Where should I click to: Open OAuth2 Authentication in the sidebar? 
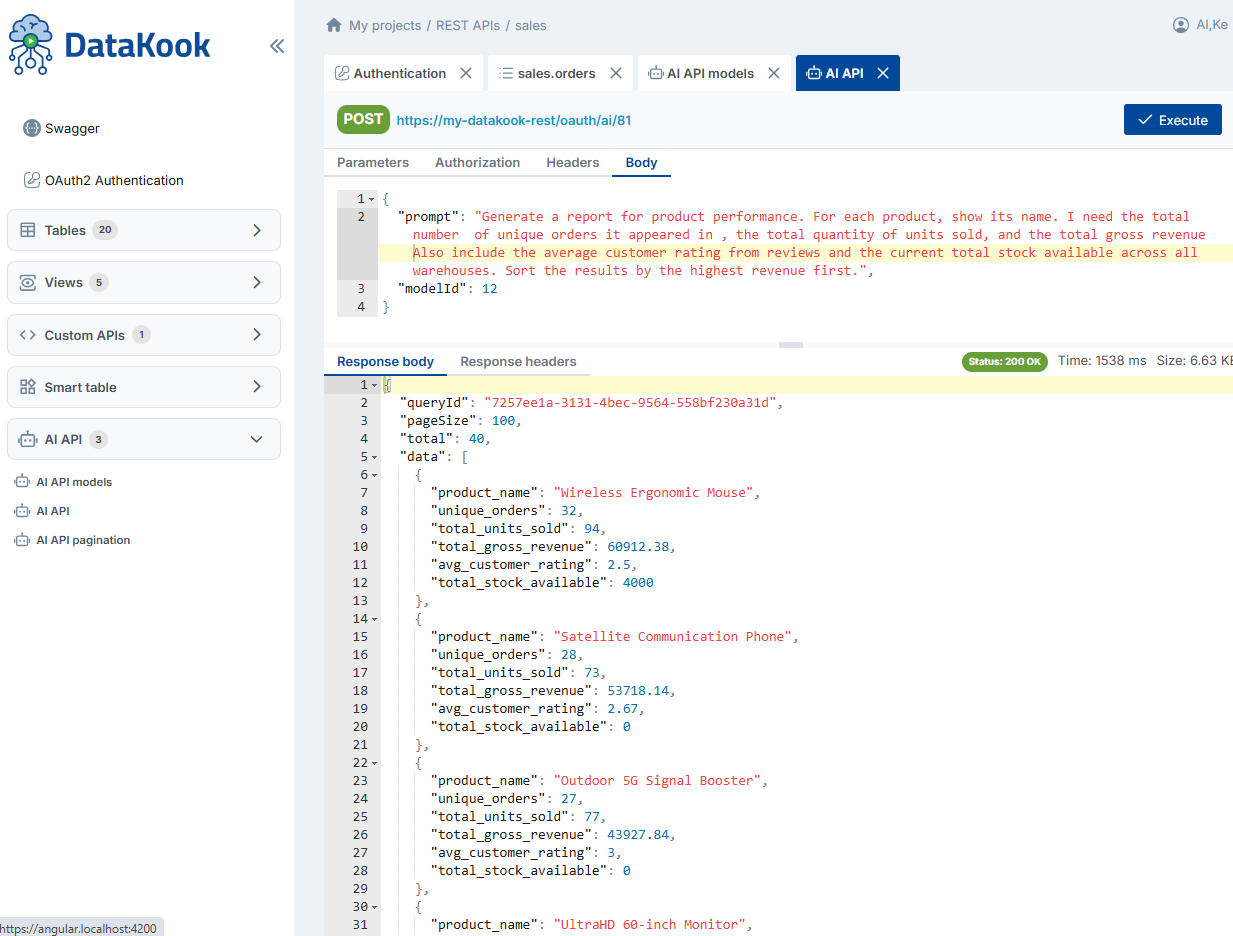114,181
